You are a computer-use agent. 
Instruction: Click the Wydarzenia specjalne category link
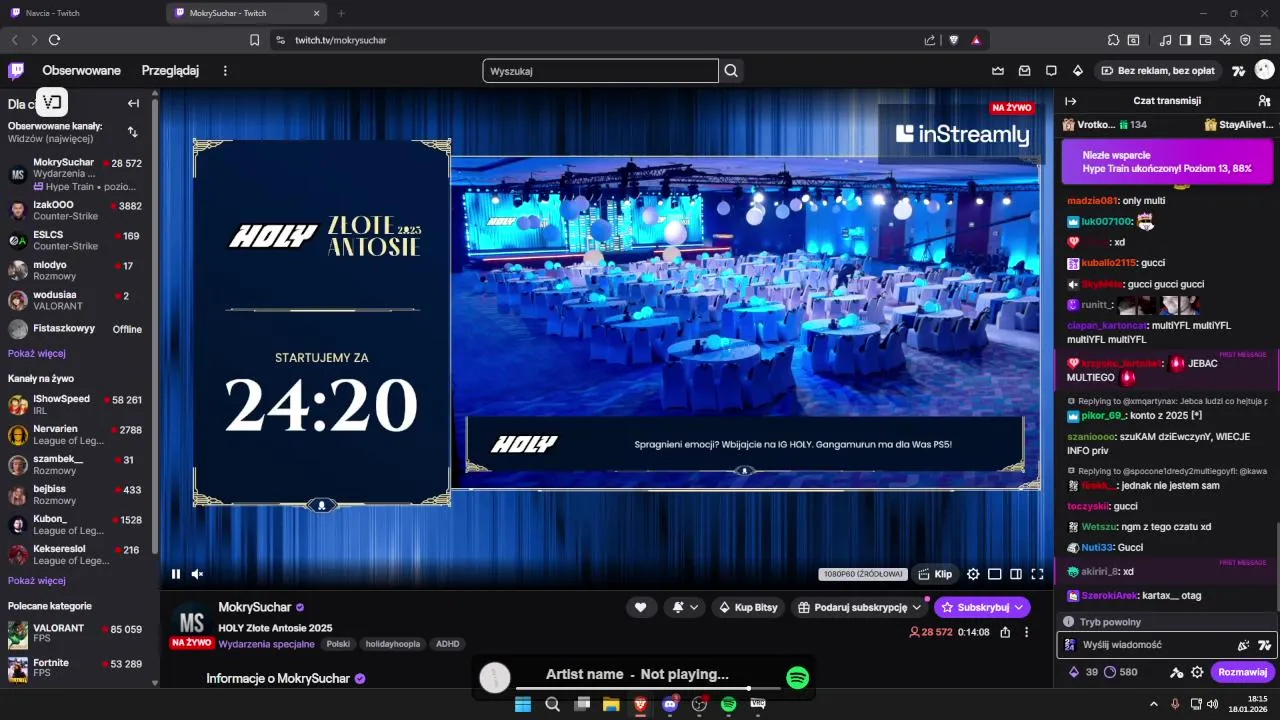point(266,644)
